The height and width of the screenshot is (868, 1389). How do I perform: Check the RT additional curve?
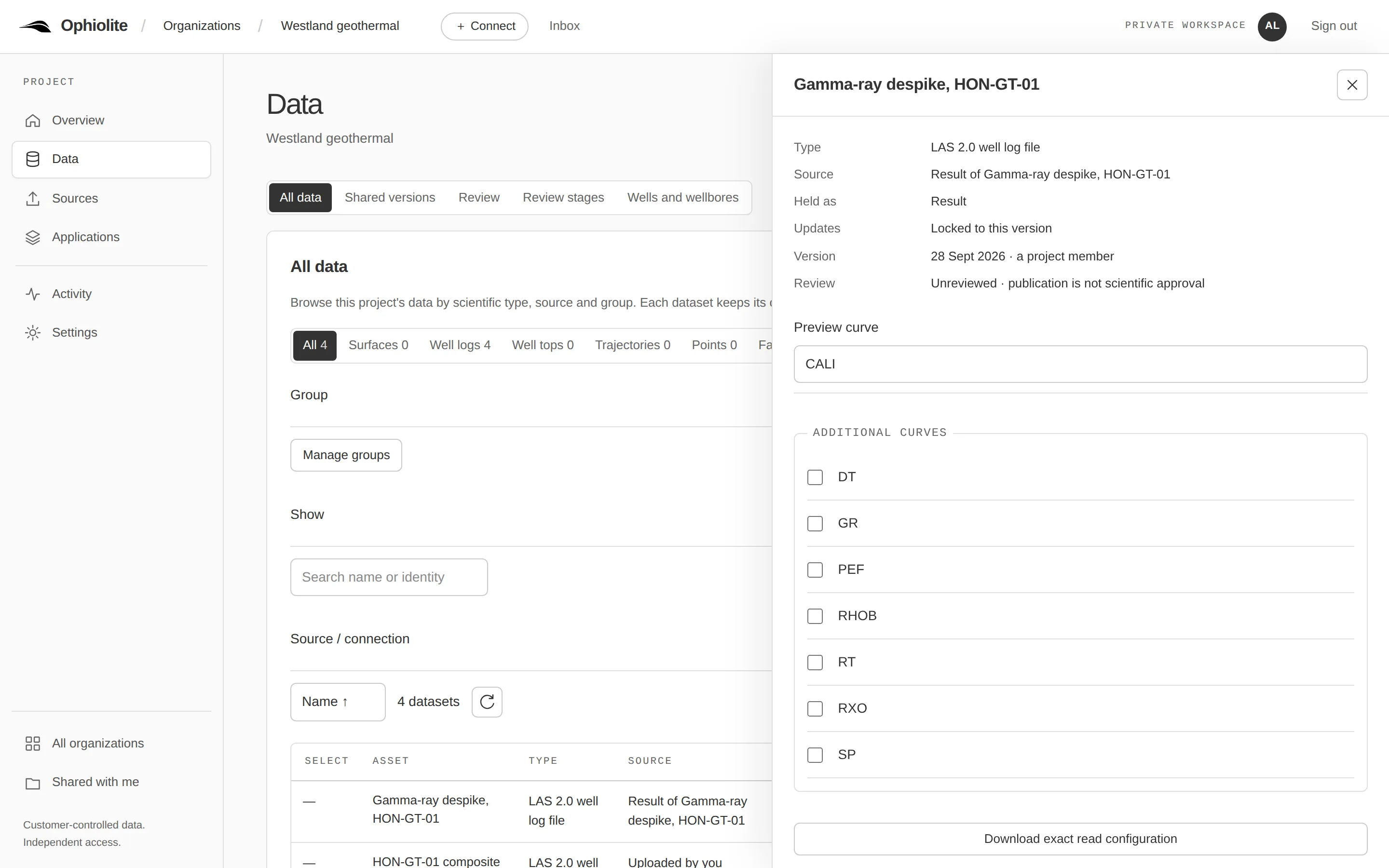point(815,663)
